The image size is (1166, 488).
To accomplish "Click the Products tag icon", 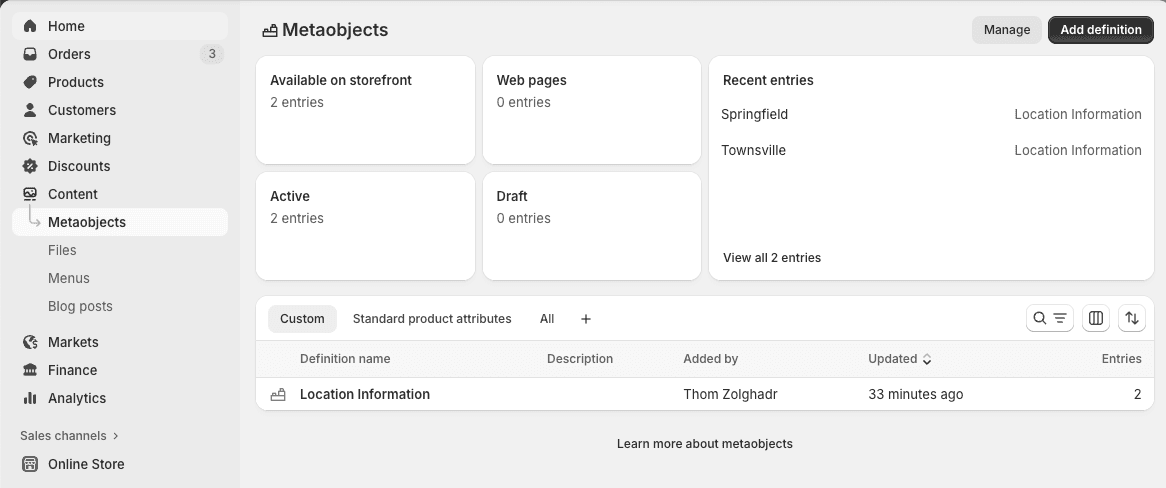I will click(30, 82).
